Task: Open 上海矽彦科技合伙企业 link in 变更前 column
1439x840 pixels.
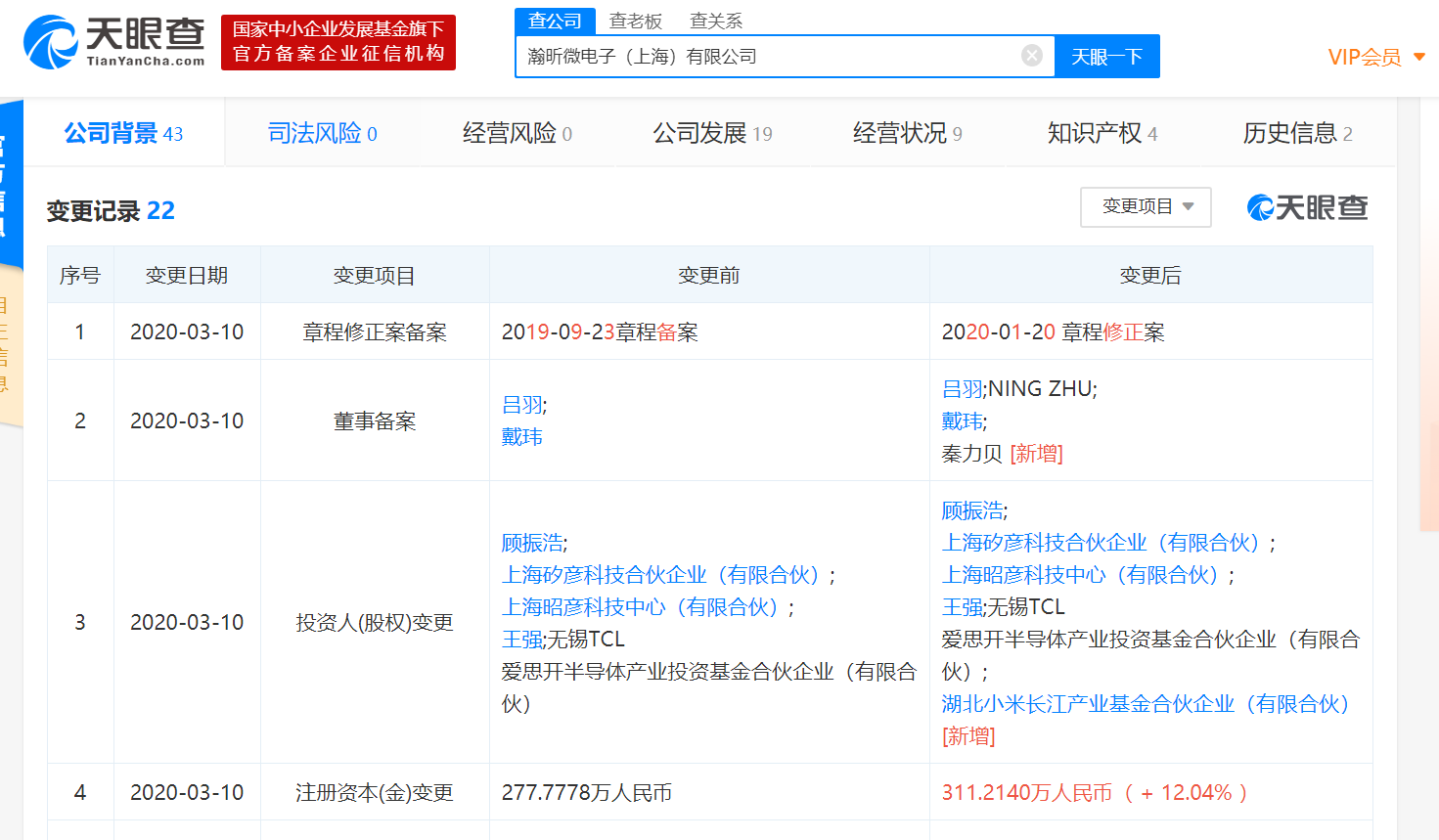Action: pyautogui.click(x=664, y=575)
